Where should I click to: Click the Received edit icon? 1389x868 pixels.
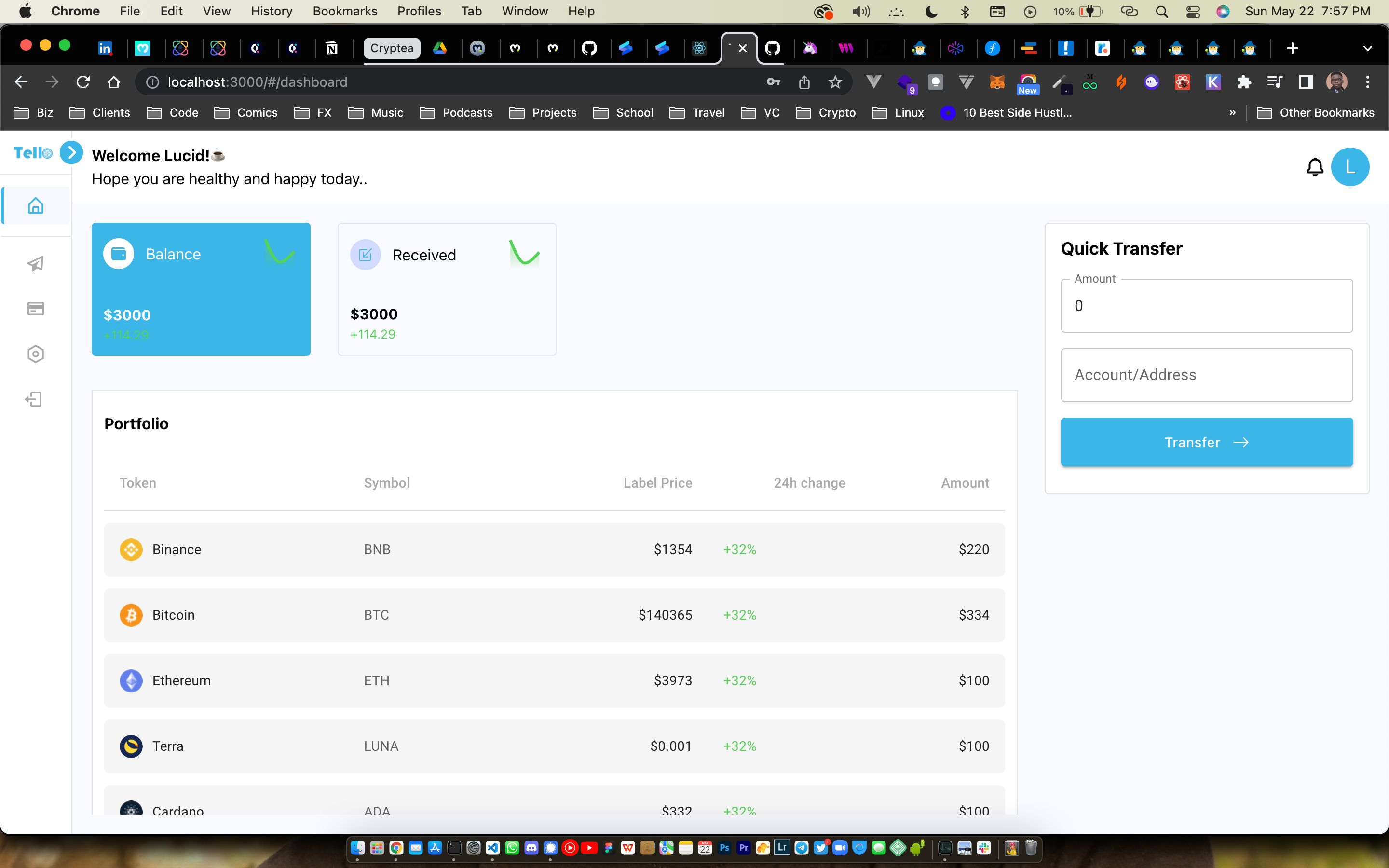coord(366,254)
